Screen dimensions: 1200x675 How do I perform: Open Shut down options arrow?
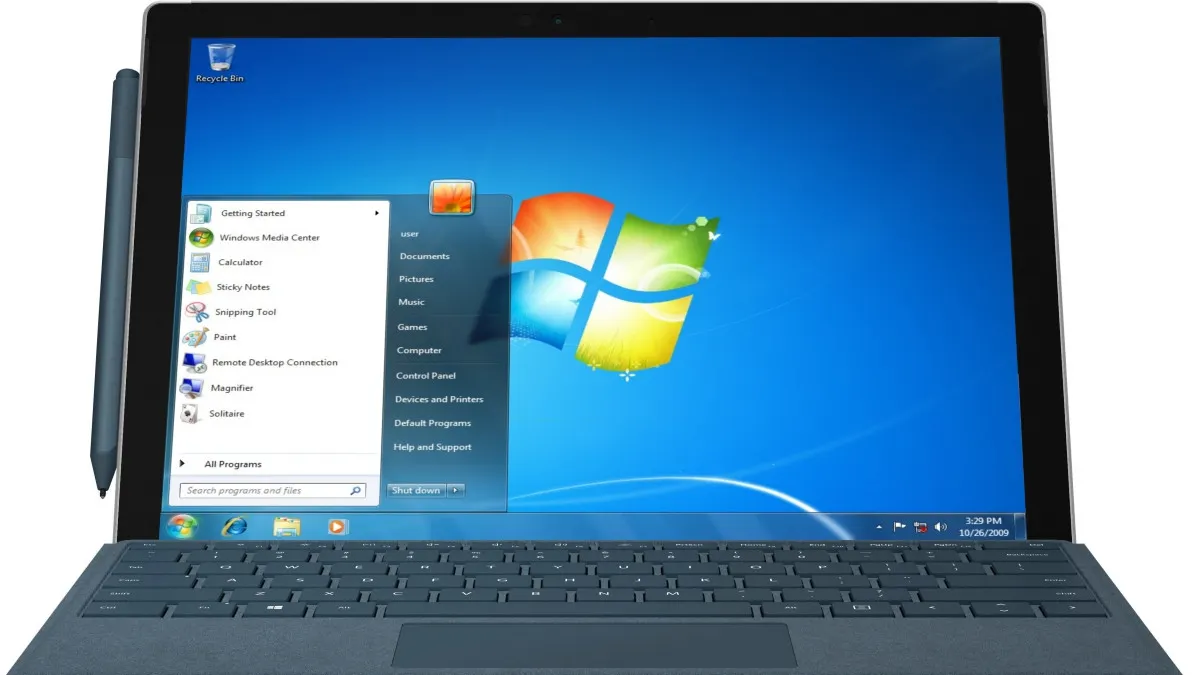[x=455, y=490]
